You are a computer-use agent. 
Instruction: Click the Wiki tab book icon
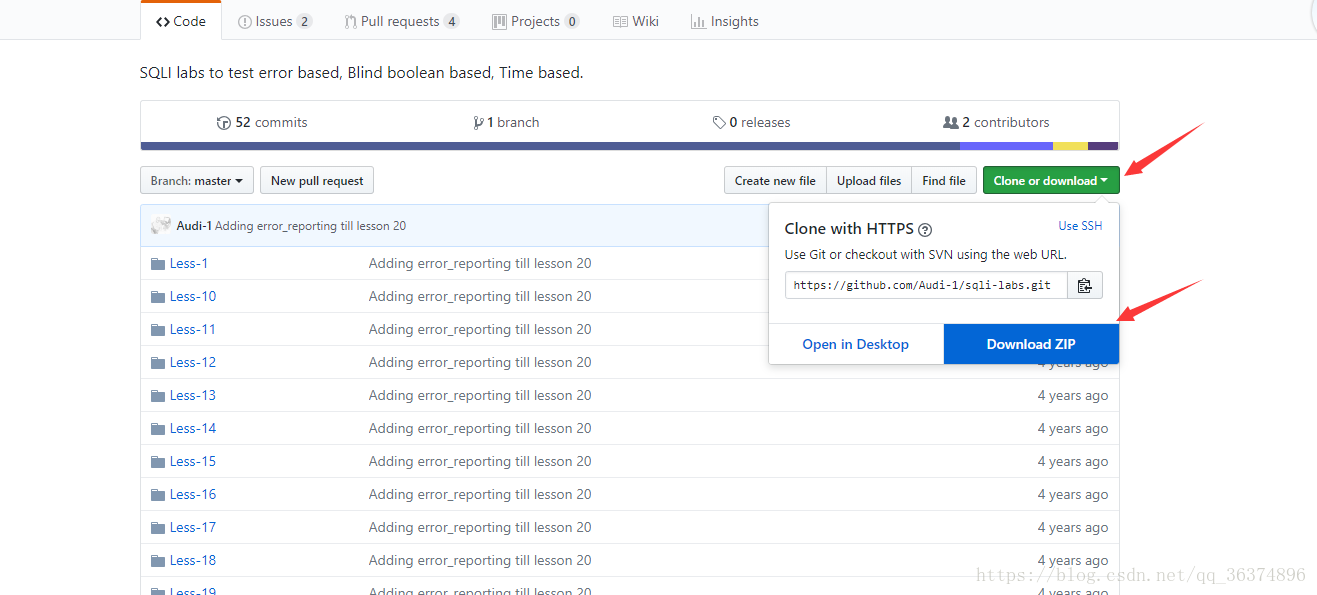620,22
